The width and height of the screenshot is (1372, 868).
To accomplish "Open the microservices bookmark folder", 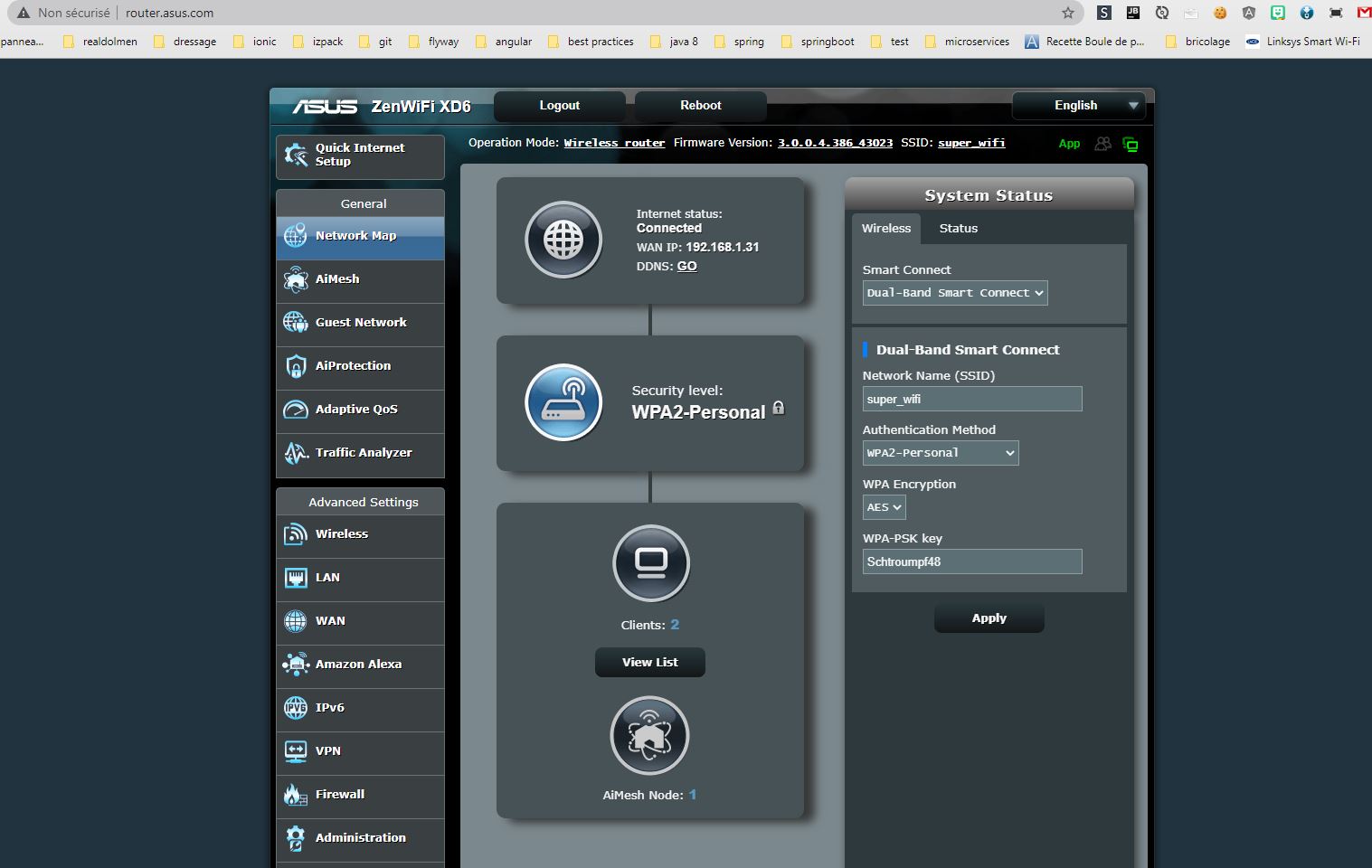I will pyautogui.click(x=967, y=42).
